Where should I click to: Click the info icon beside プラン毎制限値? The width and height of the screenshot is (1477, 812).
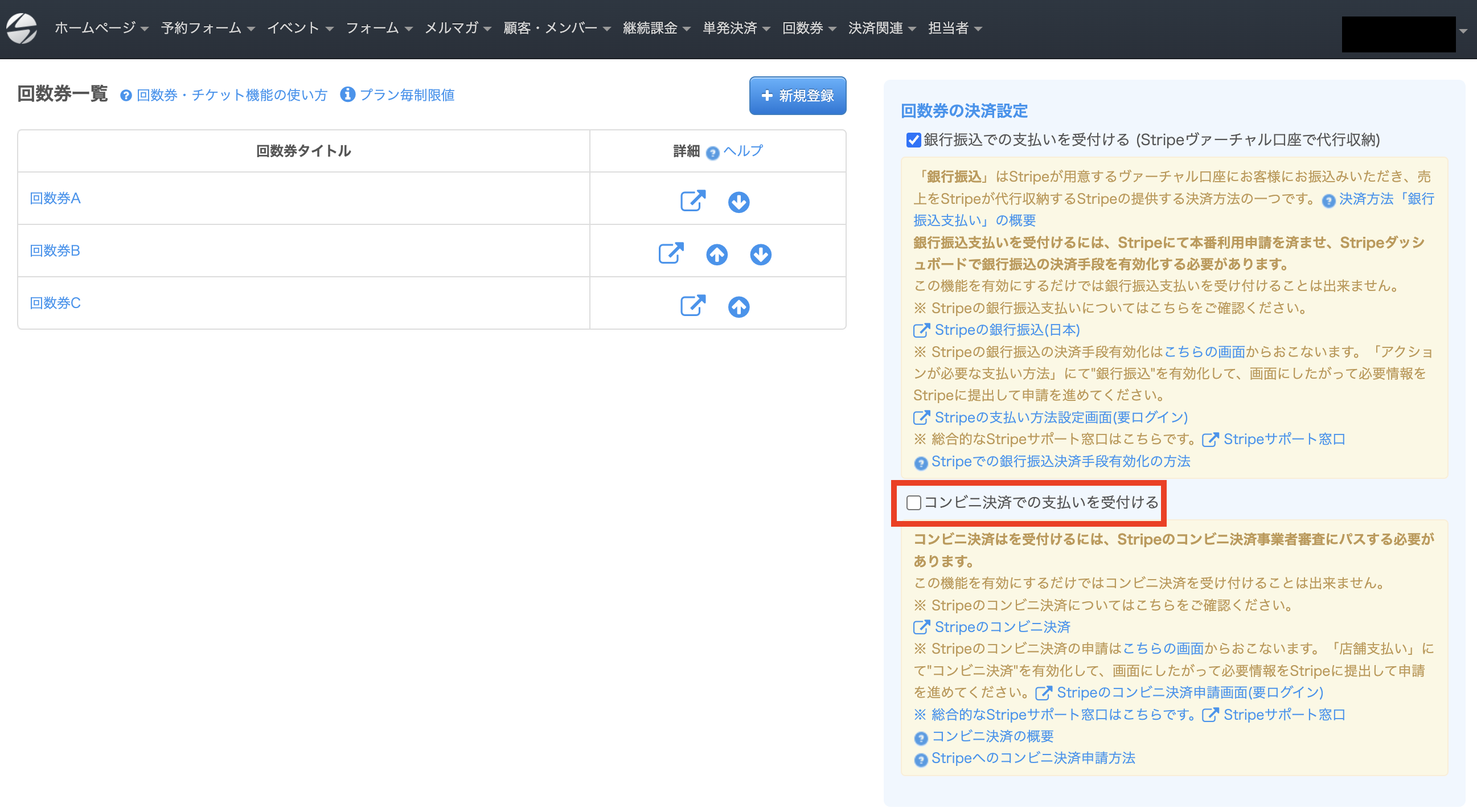pos(347,94)
